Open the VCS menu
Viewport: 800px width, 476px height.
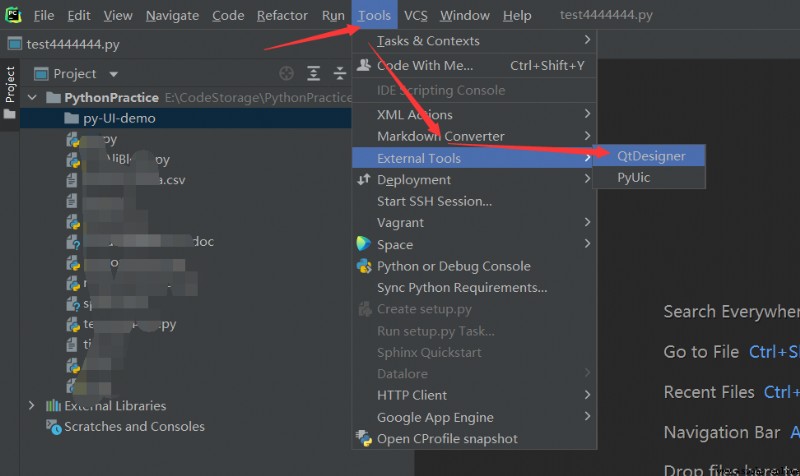click(416, 16)
